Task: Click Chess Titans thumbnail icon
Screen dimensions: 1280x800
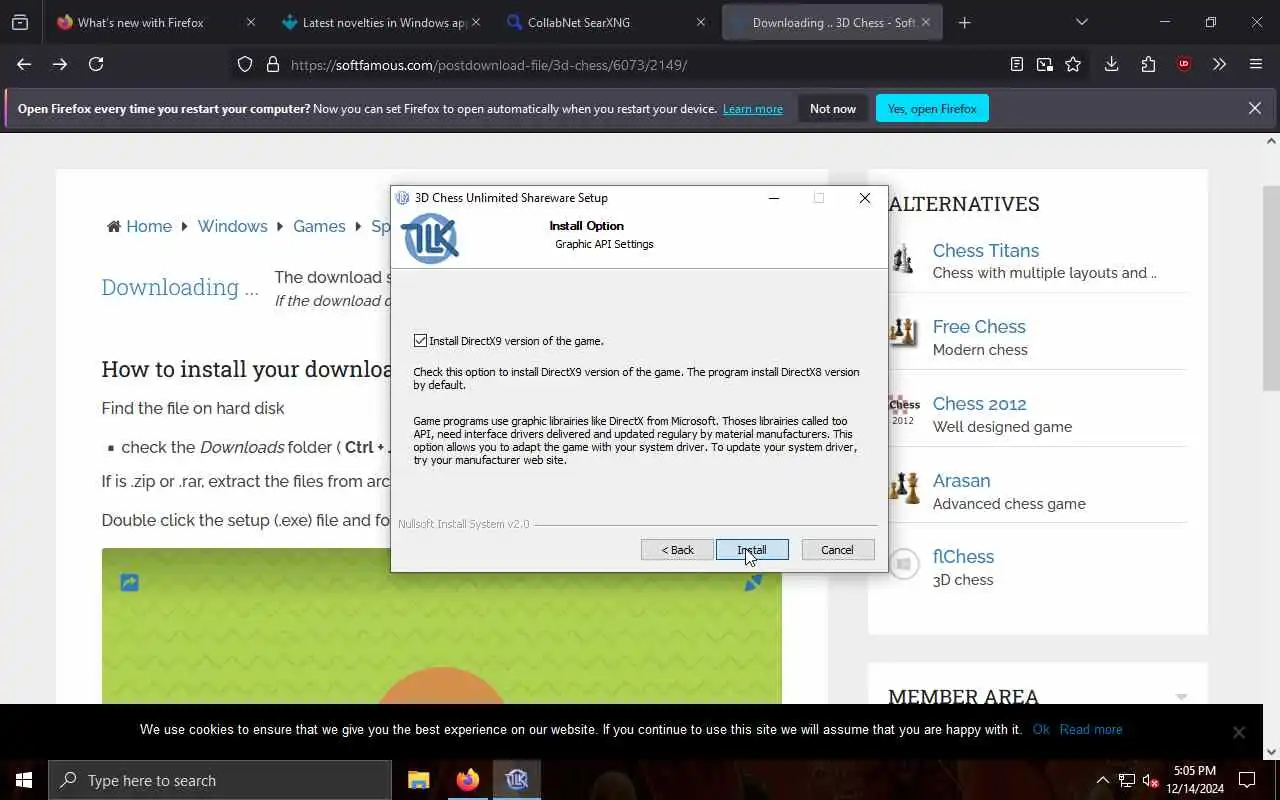Action: 904,259
